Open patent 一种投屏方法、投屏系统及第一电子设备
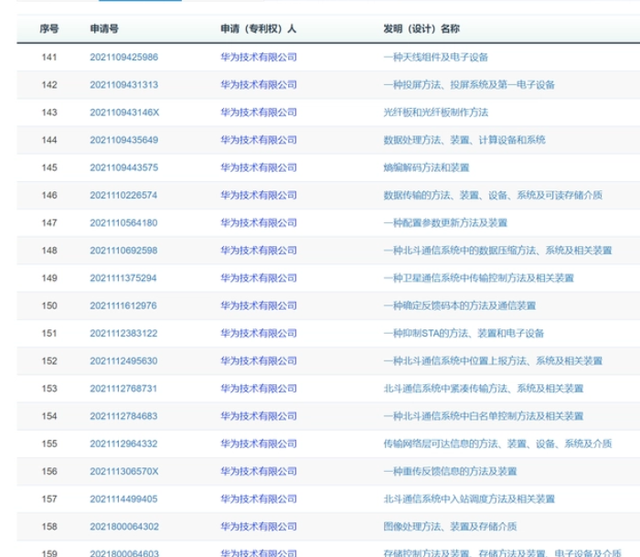The width and height of the screenshot is (640, 557). coord(469,85)
